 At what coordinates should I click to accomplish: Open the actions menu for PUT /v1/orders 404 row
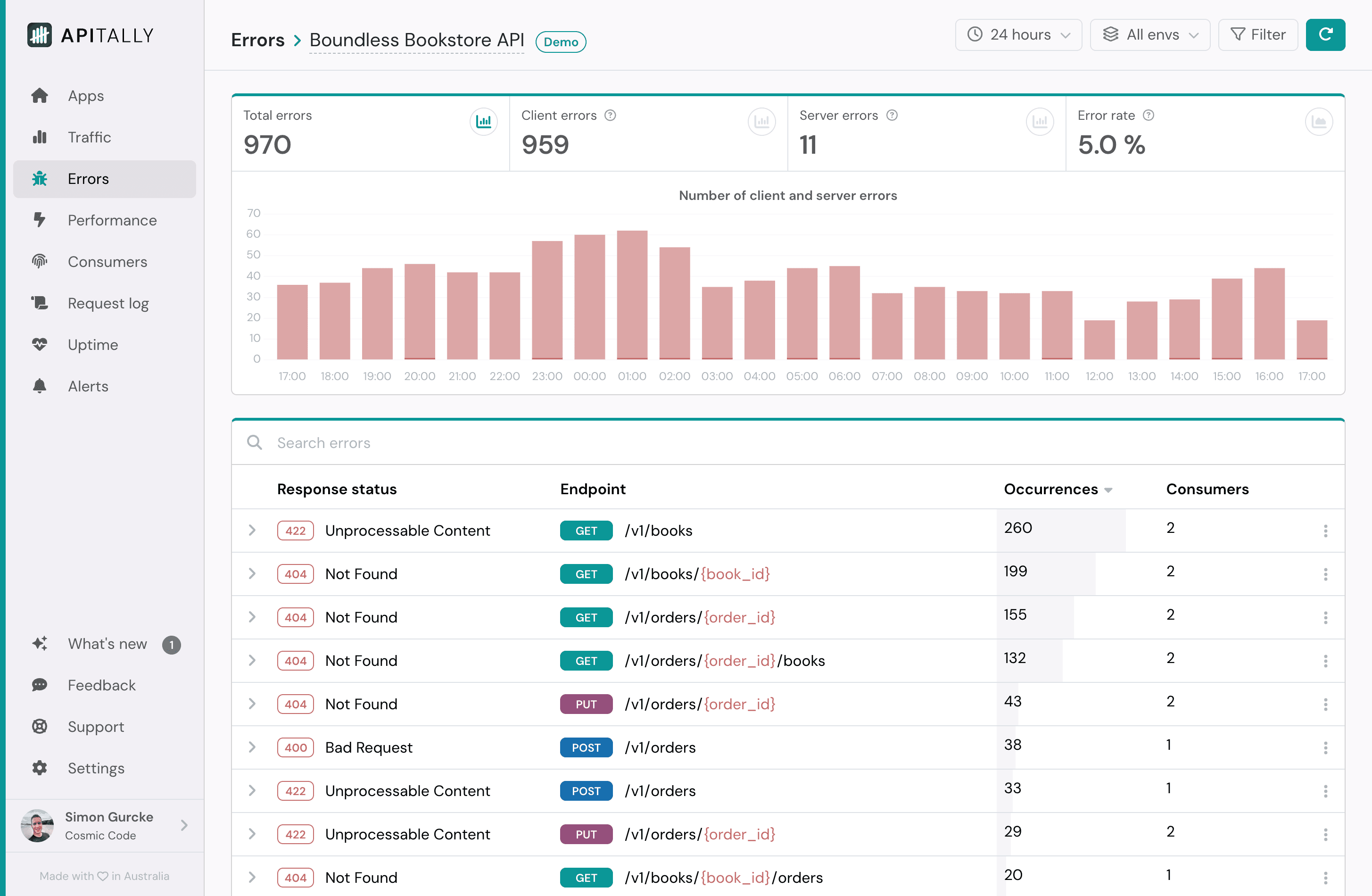coord(1325,704)
